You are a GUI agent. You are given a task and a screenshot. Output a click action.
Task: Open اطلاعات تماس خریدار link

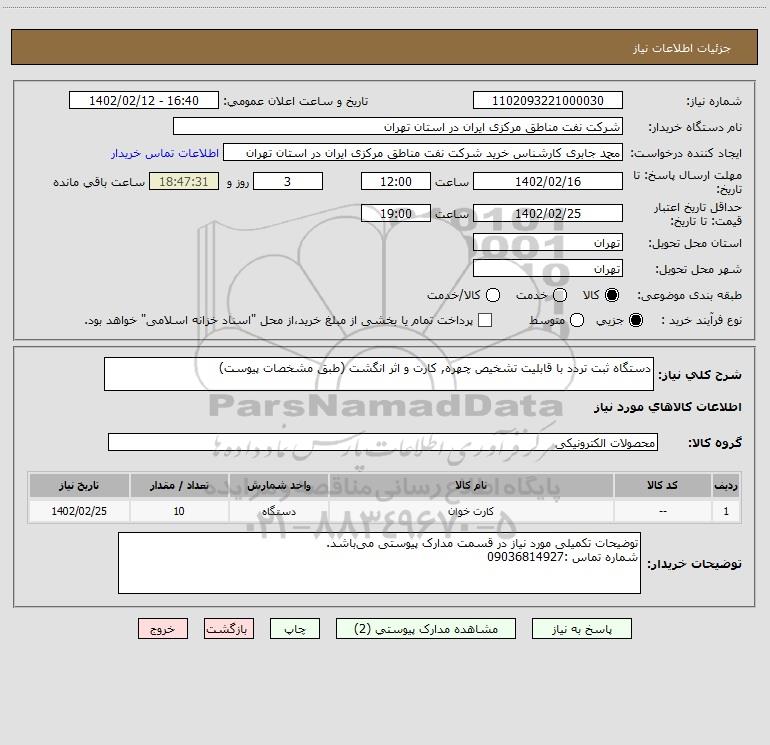(x=165, y=153)
